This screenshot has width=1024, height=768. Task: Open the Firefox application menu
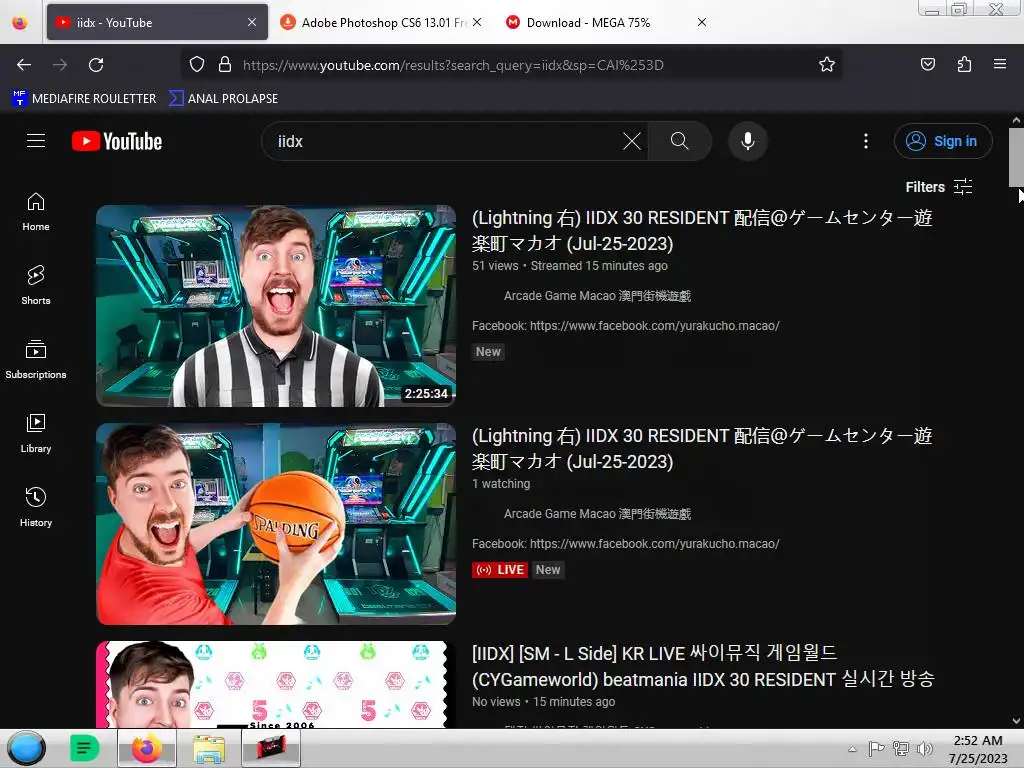point(1000,65)
